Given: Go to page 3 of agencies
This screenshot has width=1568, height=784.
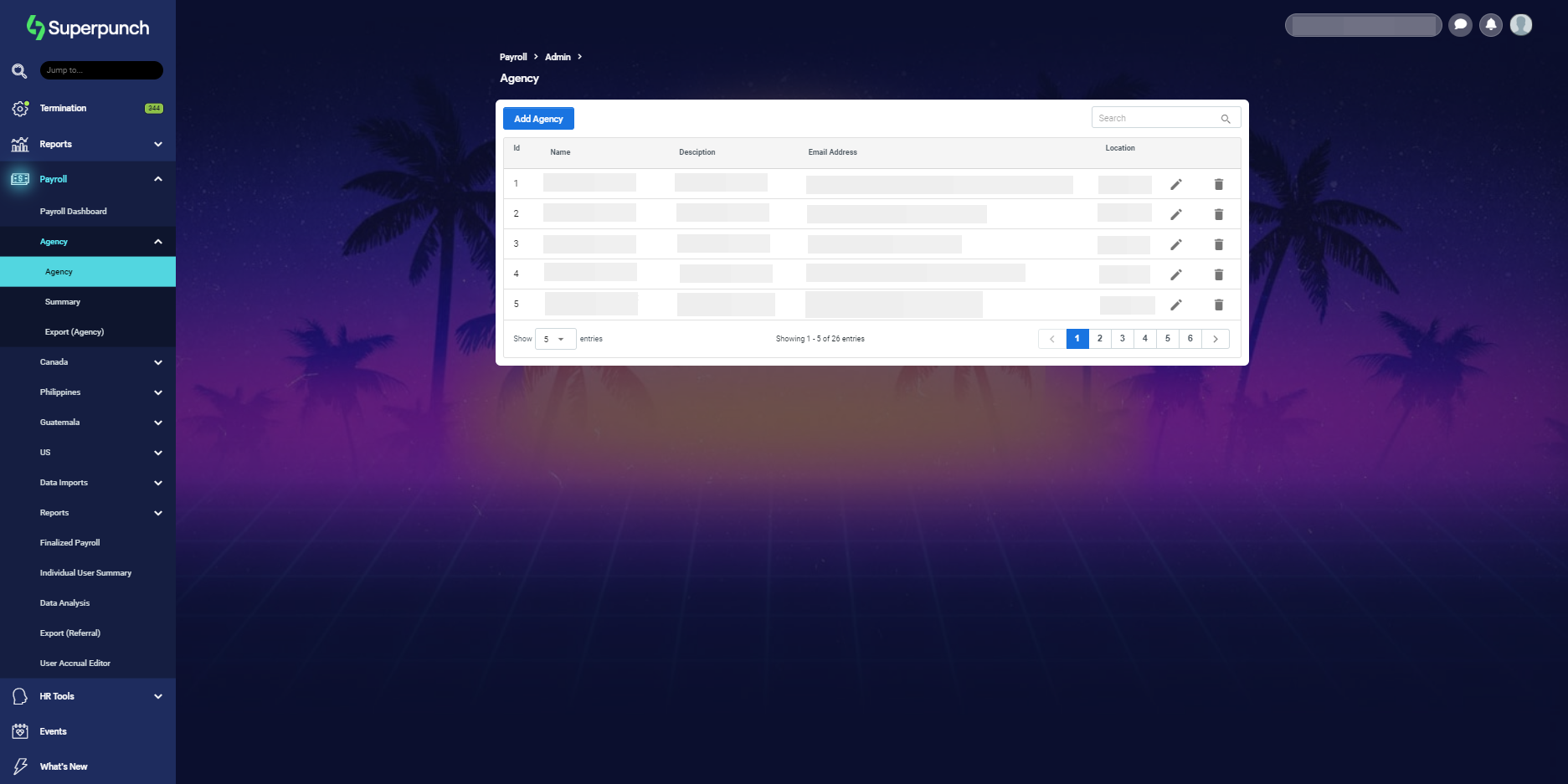Looking at the screenshot, I should (x=1122, y=339).
